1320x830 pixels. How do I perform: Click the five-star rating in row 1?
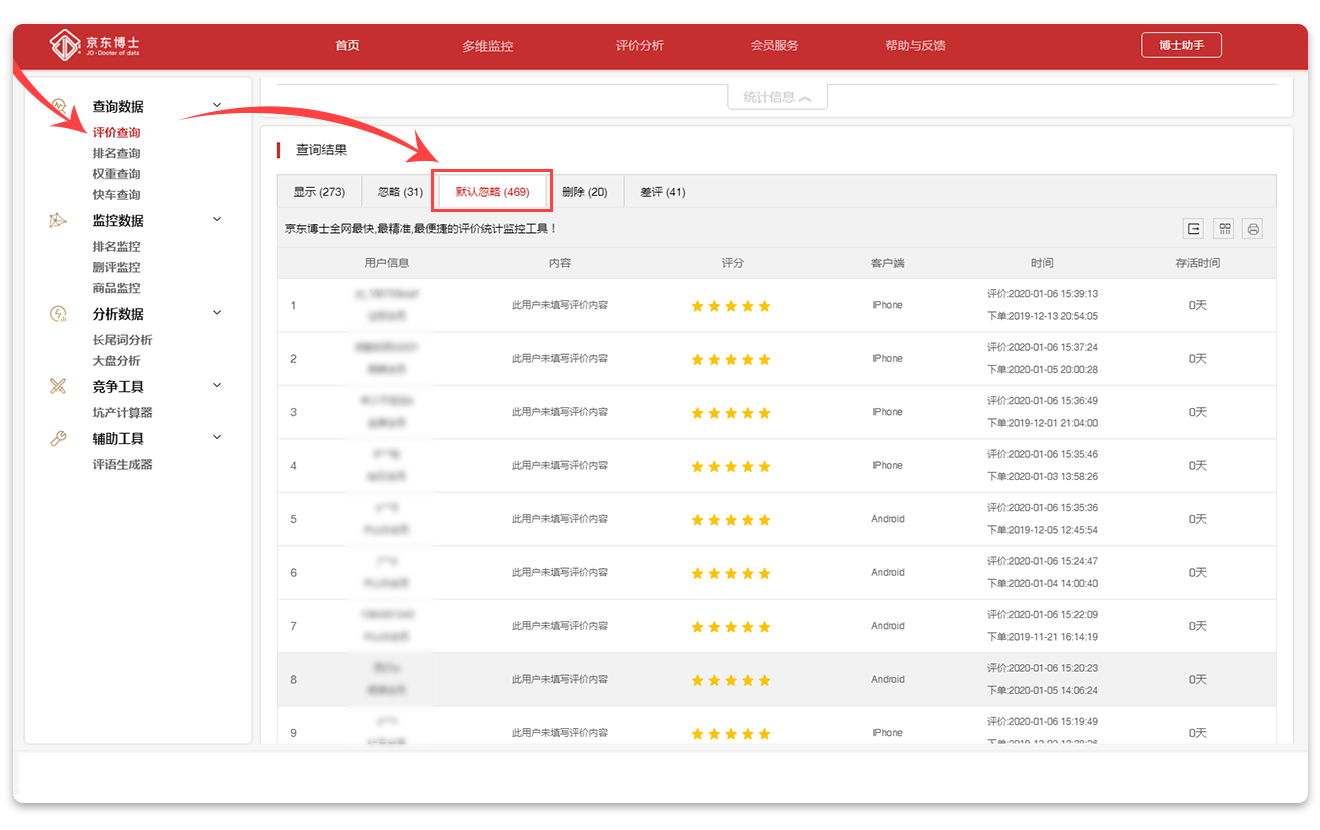click(x=731, y=306)
